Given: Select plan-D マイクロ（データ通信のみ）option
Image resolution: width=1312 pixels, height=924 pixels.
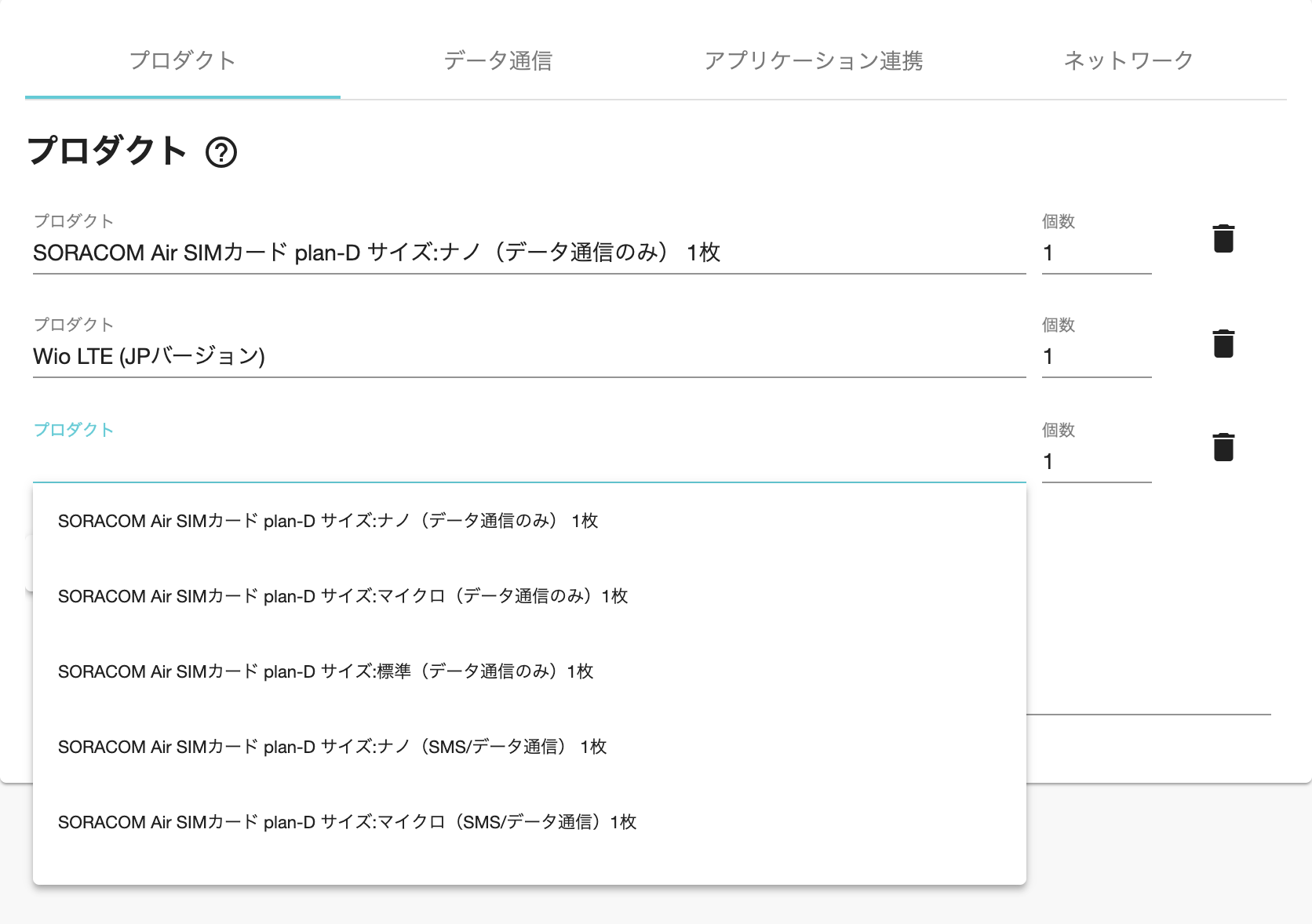Looking at the screenshot, I should [x=530, y=596].
